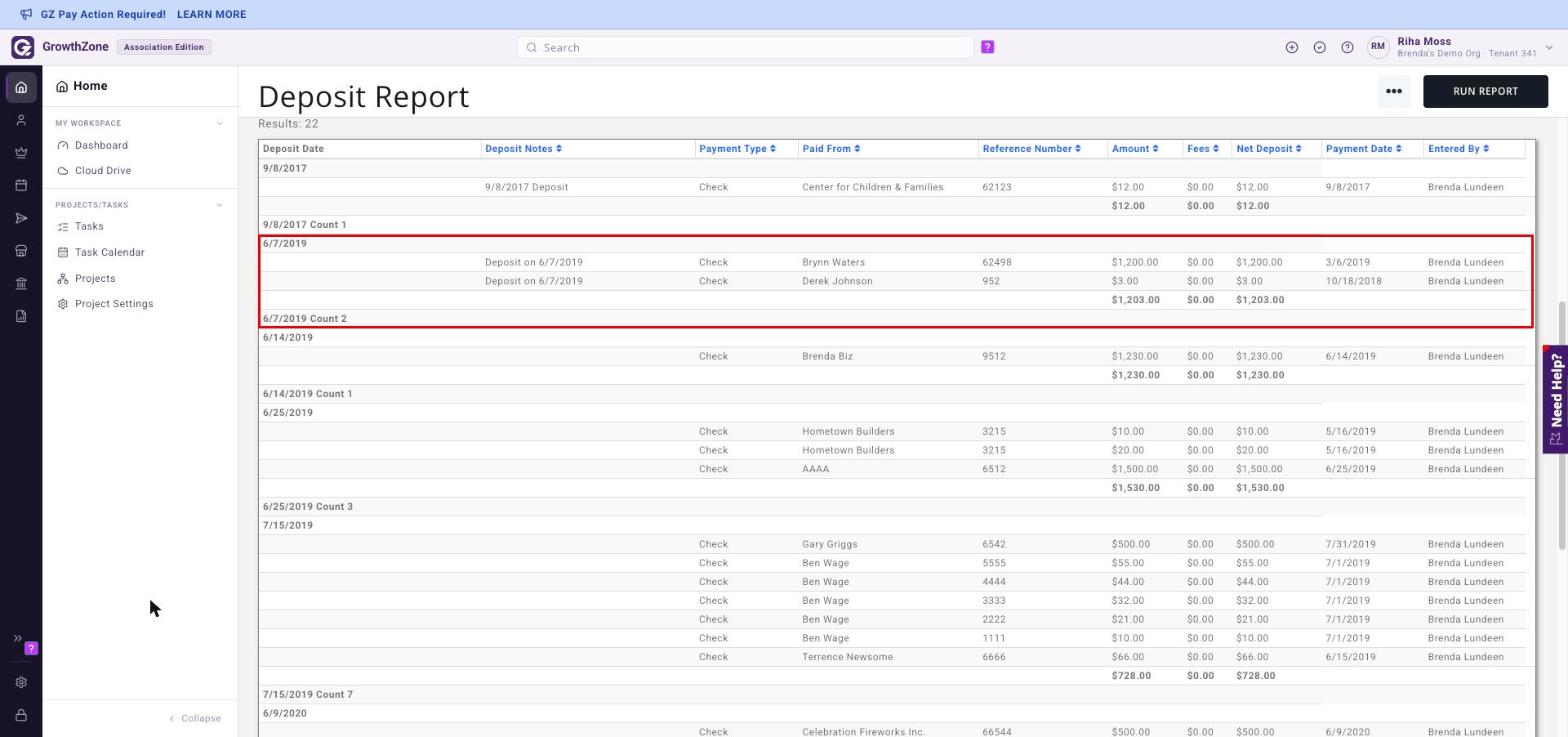Click the Deposit Date column header
1568x737 pixels.
293,149
